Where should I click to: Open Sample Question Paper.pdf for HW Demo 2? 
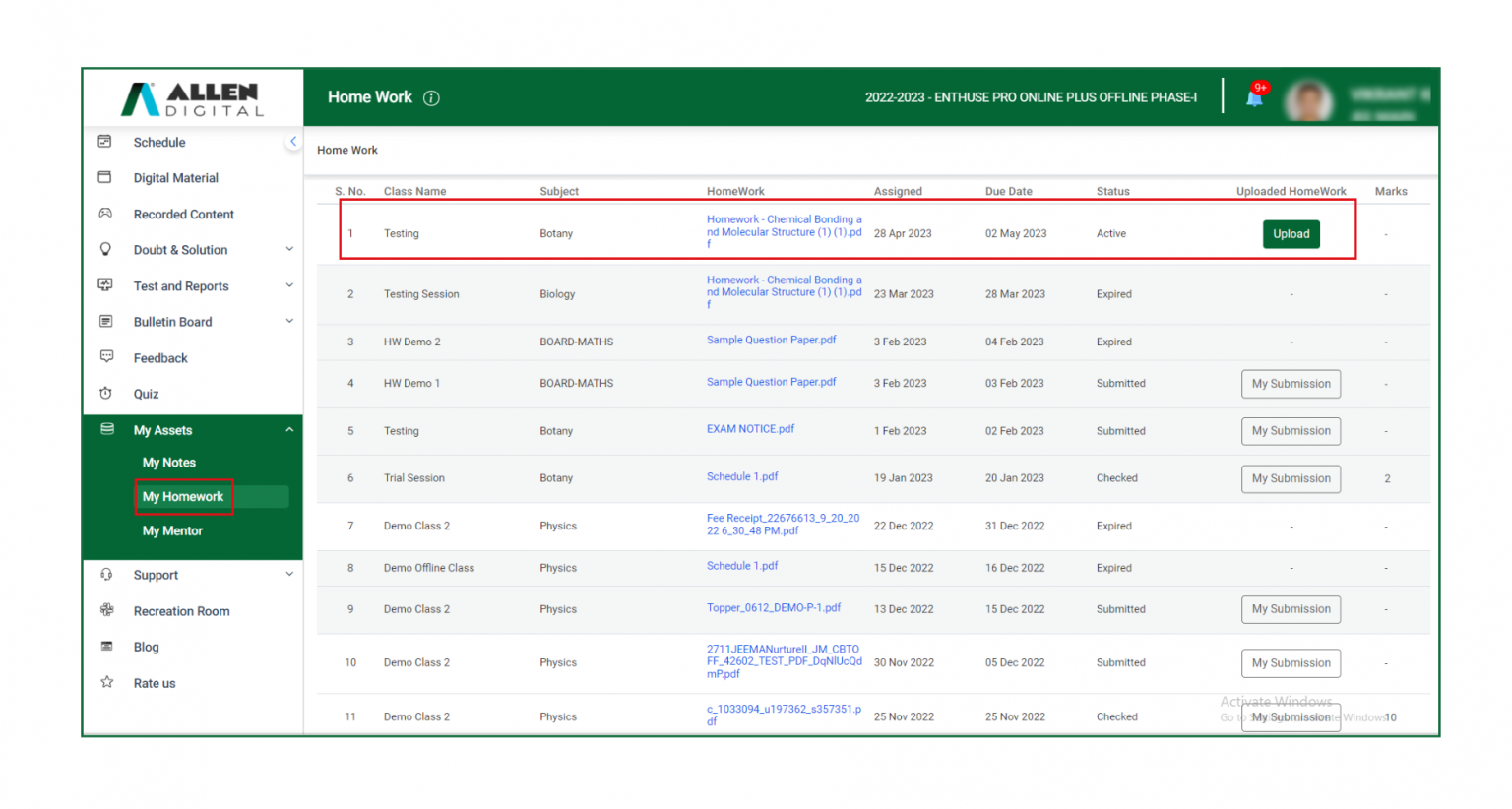(771, 340)
